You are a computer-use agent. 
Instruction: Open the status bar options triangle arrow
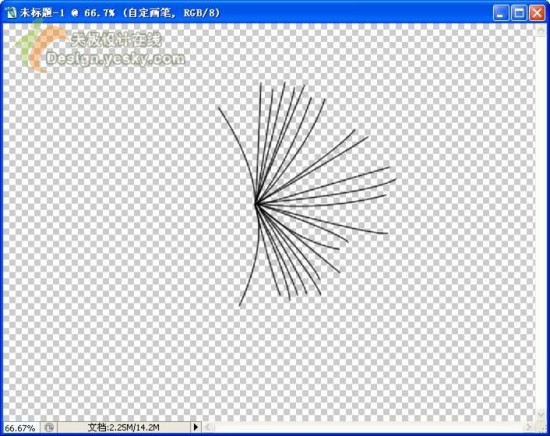[196, 427]
